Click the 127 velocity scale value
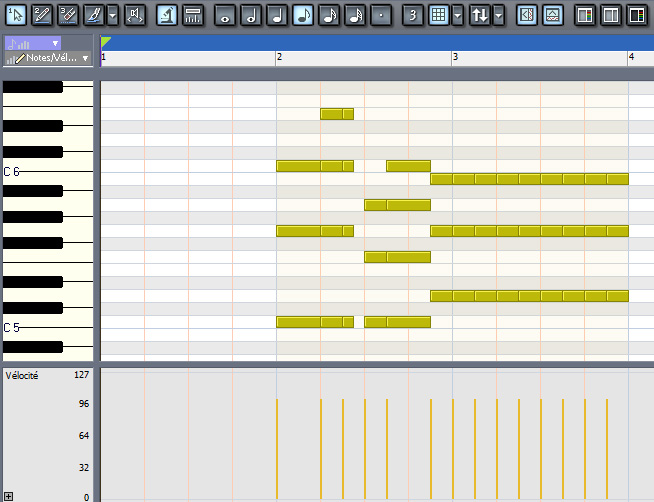Screen dimensions: 654x502 pyautogui.click(x=81, y=375)
